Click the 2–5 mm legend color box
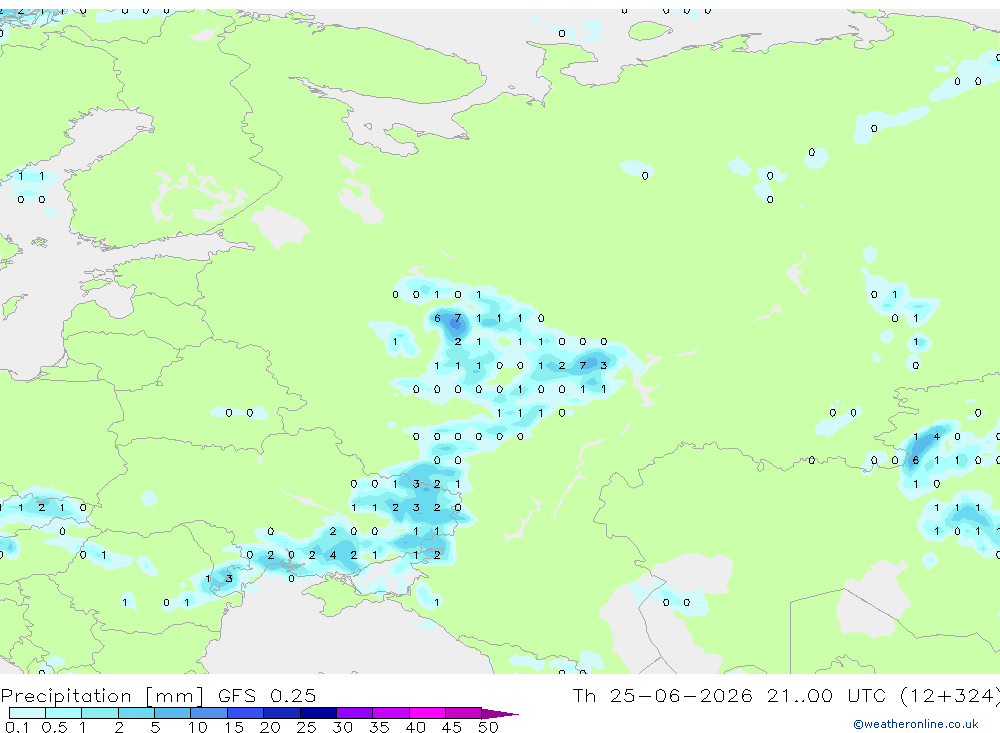The width and height of the screenshot is (1000, 733). tap(136, 713)
